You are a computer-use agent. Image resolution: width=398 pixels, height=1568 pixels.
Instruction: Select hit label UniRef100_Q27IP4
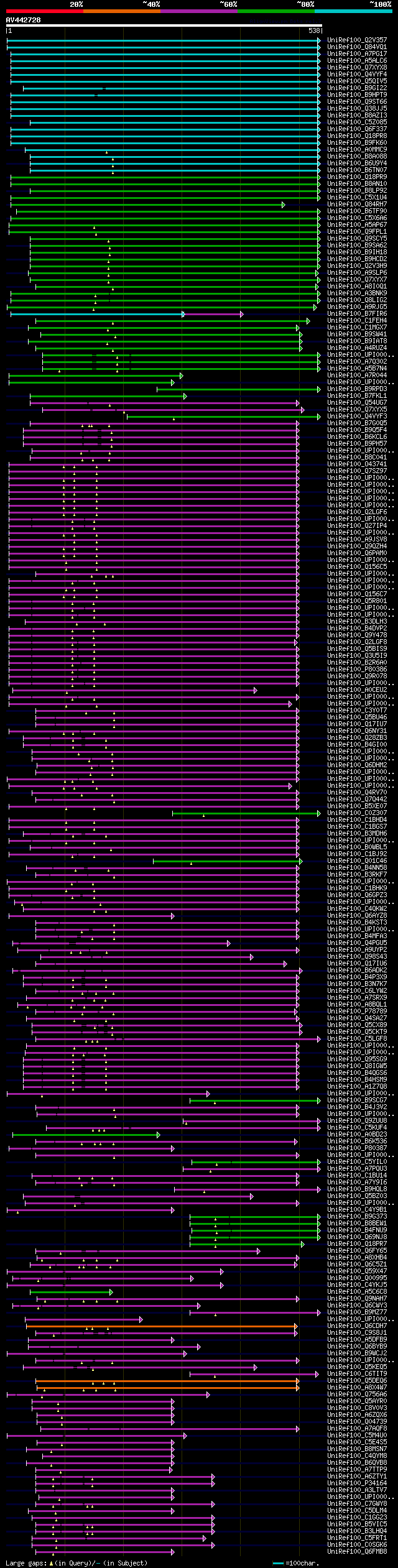[x=357, y=525]
